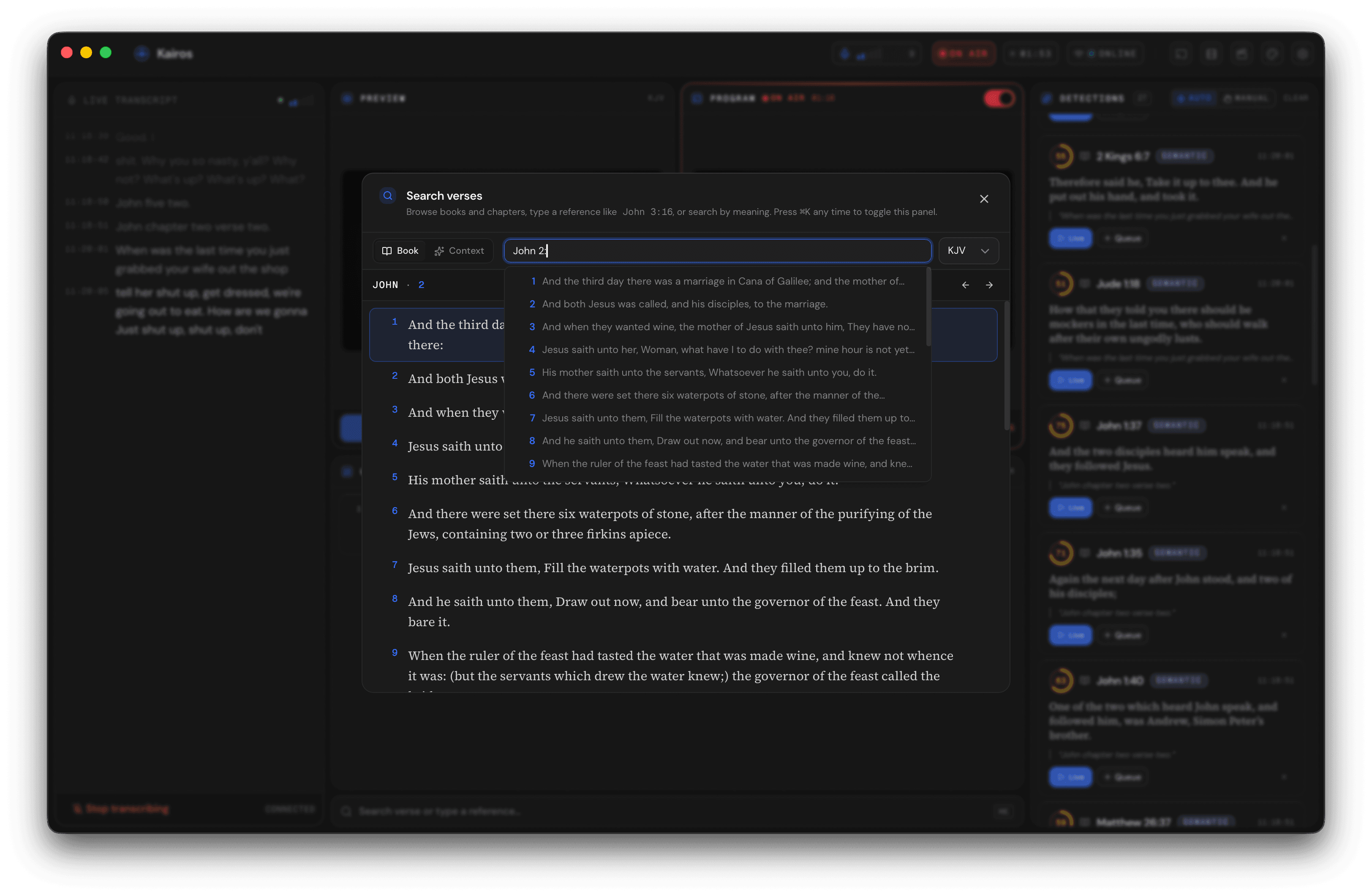Image resolution: width=1372 pixels, height=896 pixels.
Task: Click the confidence ring on John 1:37 card
Action: point(1061,426)
